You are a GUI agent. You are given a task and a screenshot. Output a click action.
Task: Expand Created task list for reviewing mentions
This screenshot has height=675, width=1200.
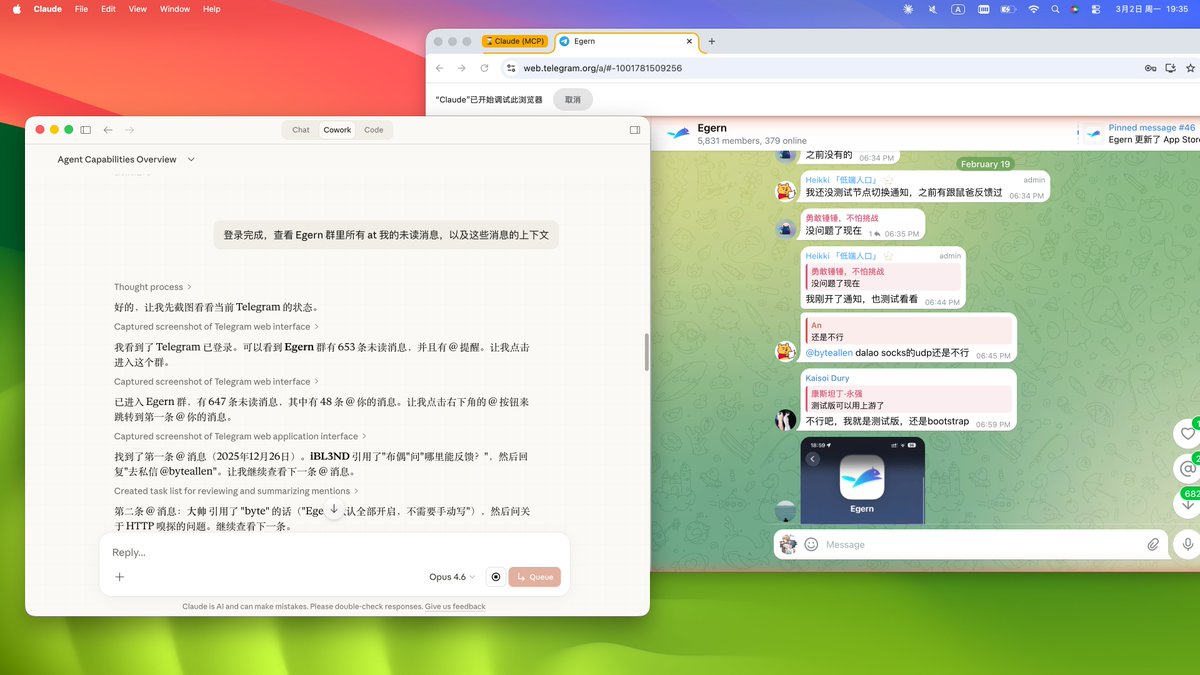tap(235, 491)
